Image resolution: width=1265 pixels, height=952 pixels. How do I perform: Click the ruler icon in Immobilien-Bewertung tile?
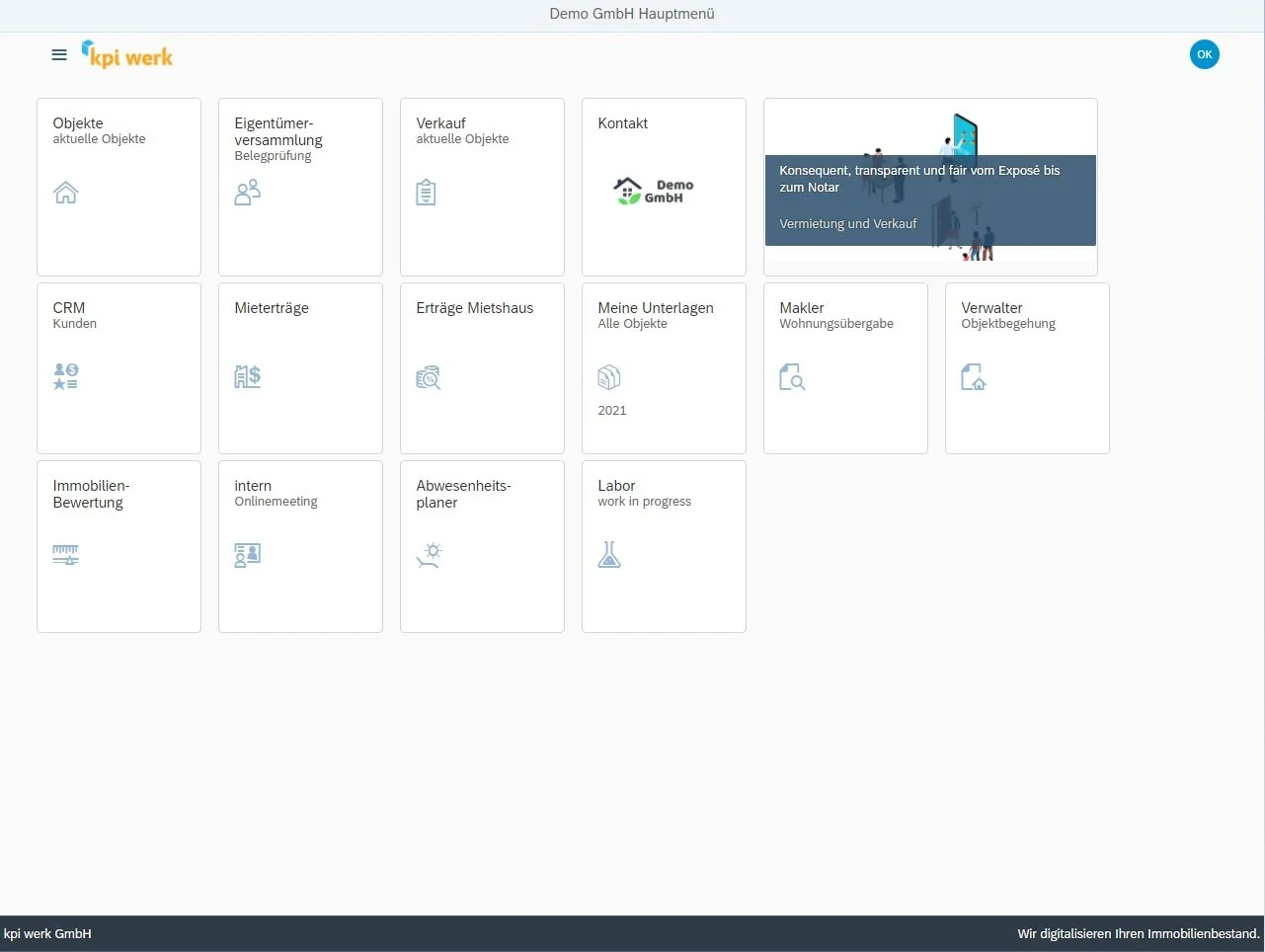(x=65, y=555)
